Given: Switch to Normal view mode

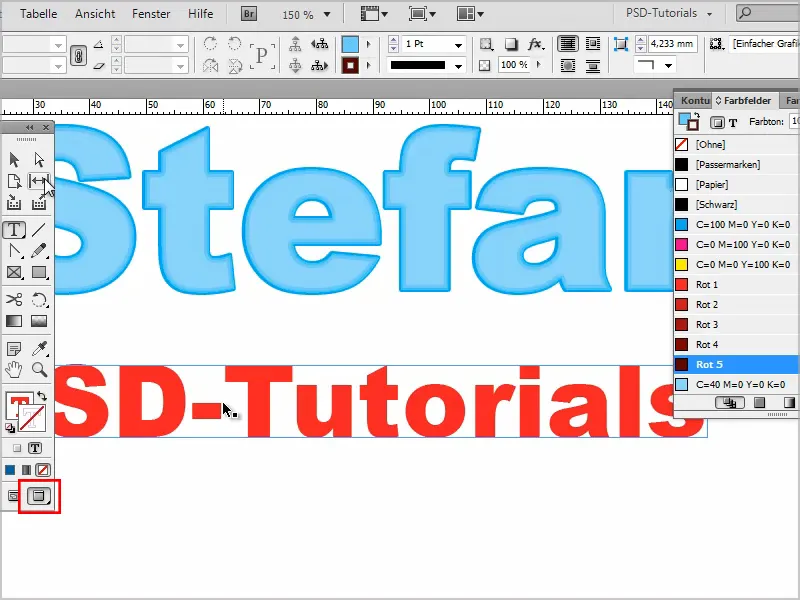Looking at the screenshot, I should coord(13,496).
